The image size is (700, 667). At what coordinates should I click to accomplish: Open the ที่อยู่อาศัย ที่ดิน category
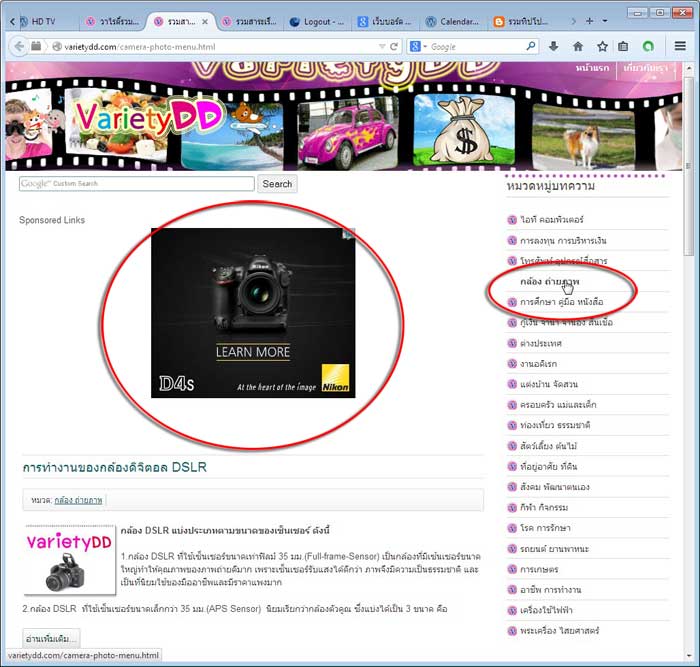click(549, 467)
